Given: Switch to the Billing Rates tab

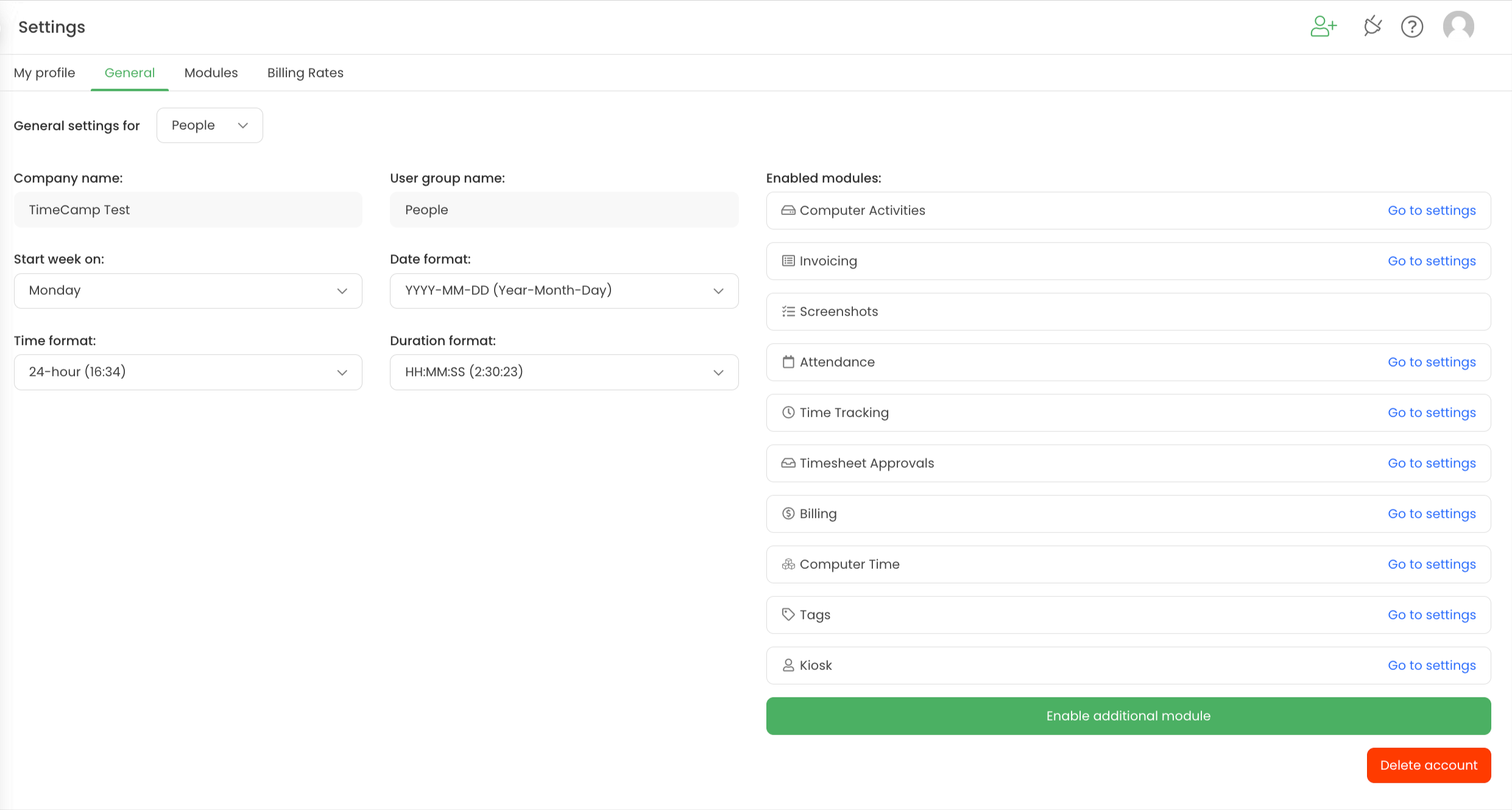Looking at the screenshot, I should point(305,73).
